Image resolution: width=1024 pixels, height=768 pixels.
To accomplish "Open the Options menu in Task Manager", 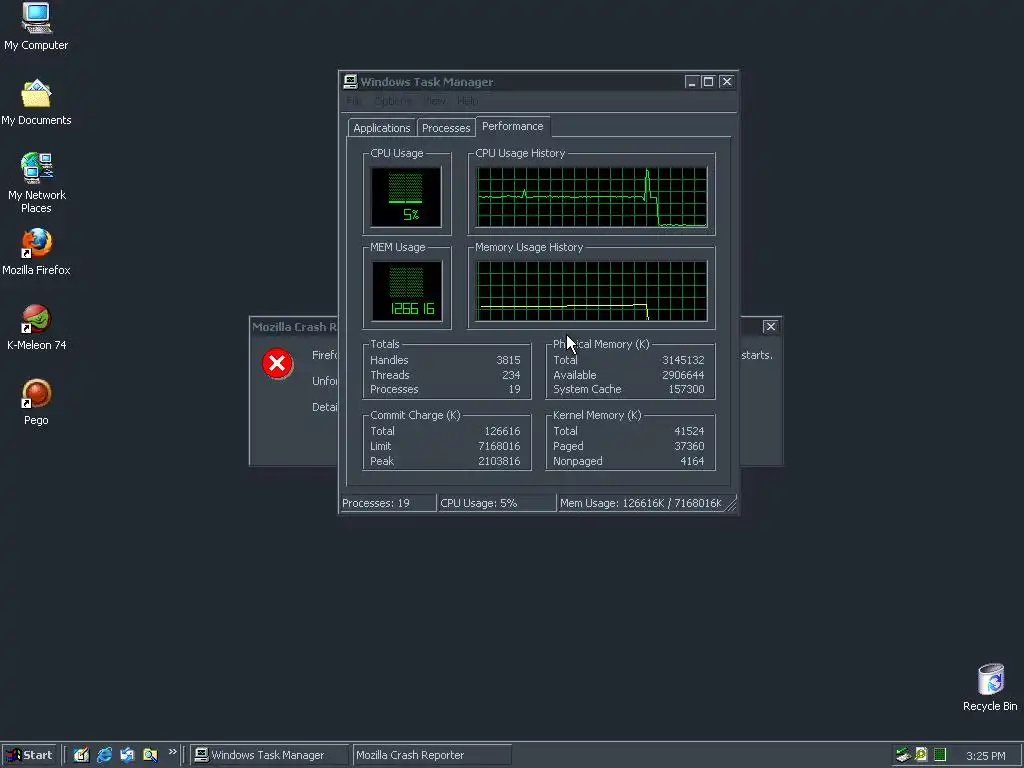I will pos(392,101).
